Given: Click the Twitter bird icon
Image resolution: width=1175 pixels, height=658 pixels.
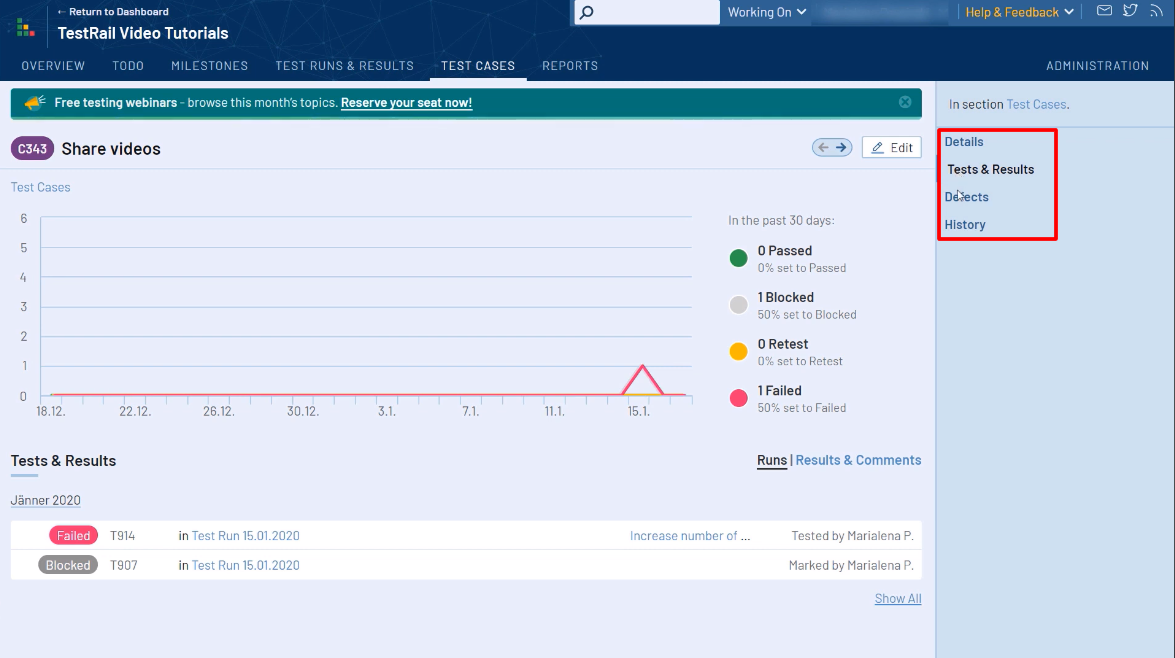Looking at the screenshot, I should point(1130,11).
